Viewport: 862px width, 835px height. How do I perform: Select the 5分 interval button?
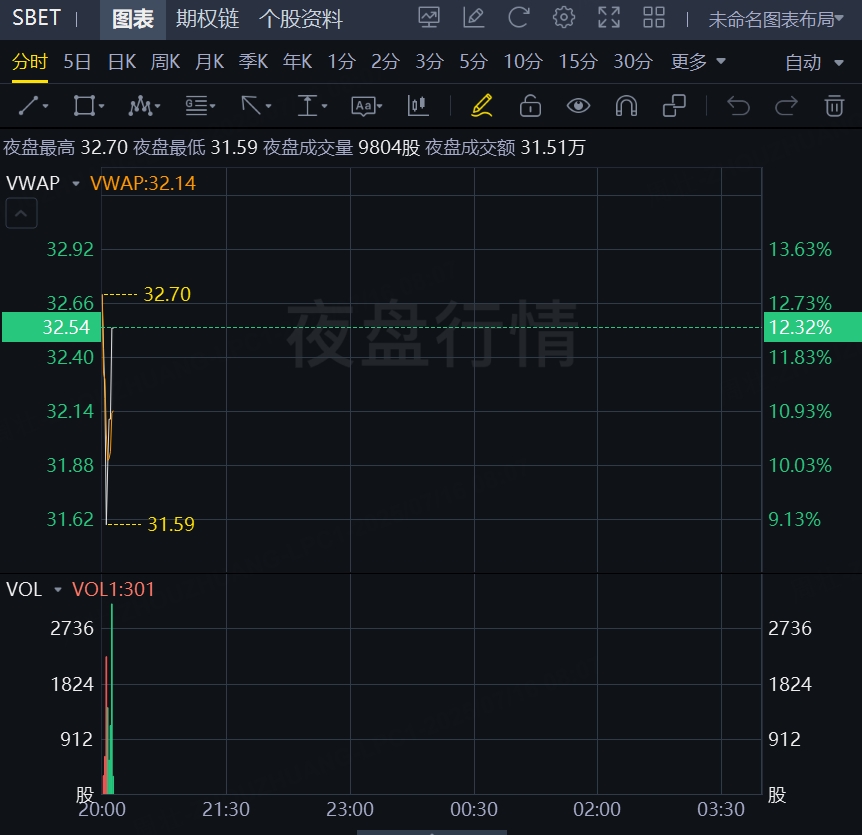[473, 62]
